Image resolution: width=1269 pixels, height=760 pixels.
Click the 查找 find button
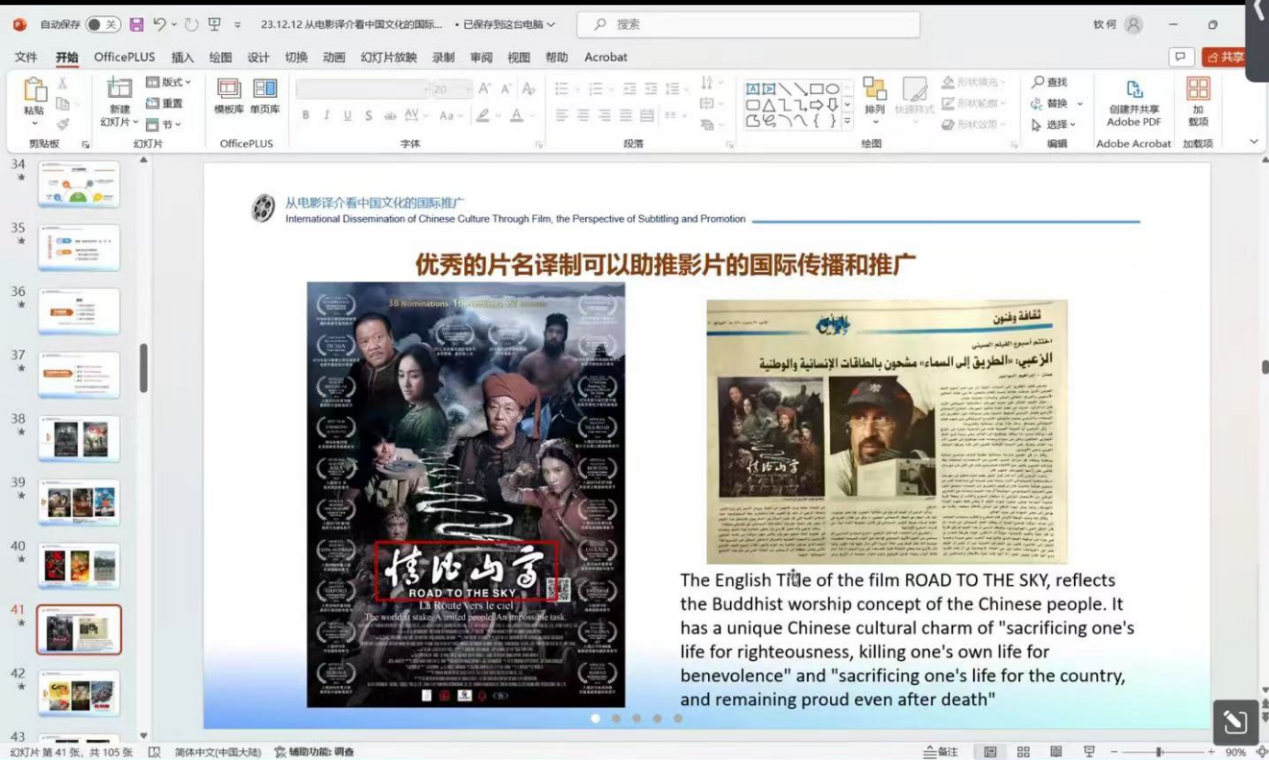pyautogui.click(x=1050, y=82)
